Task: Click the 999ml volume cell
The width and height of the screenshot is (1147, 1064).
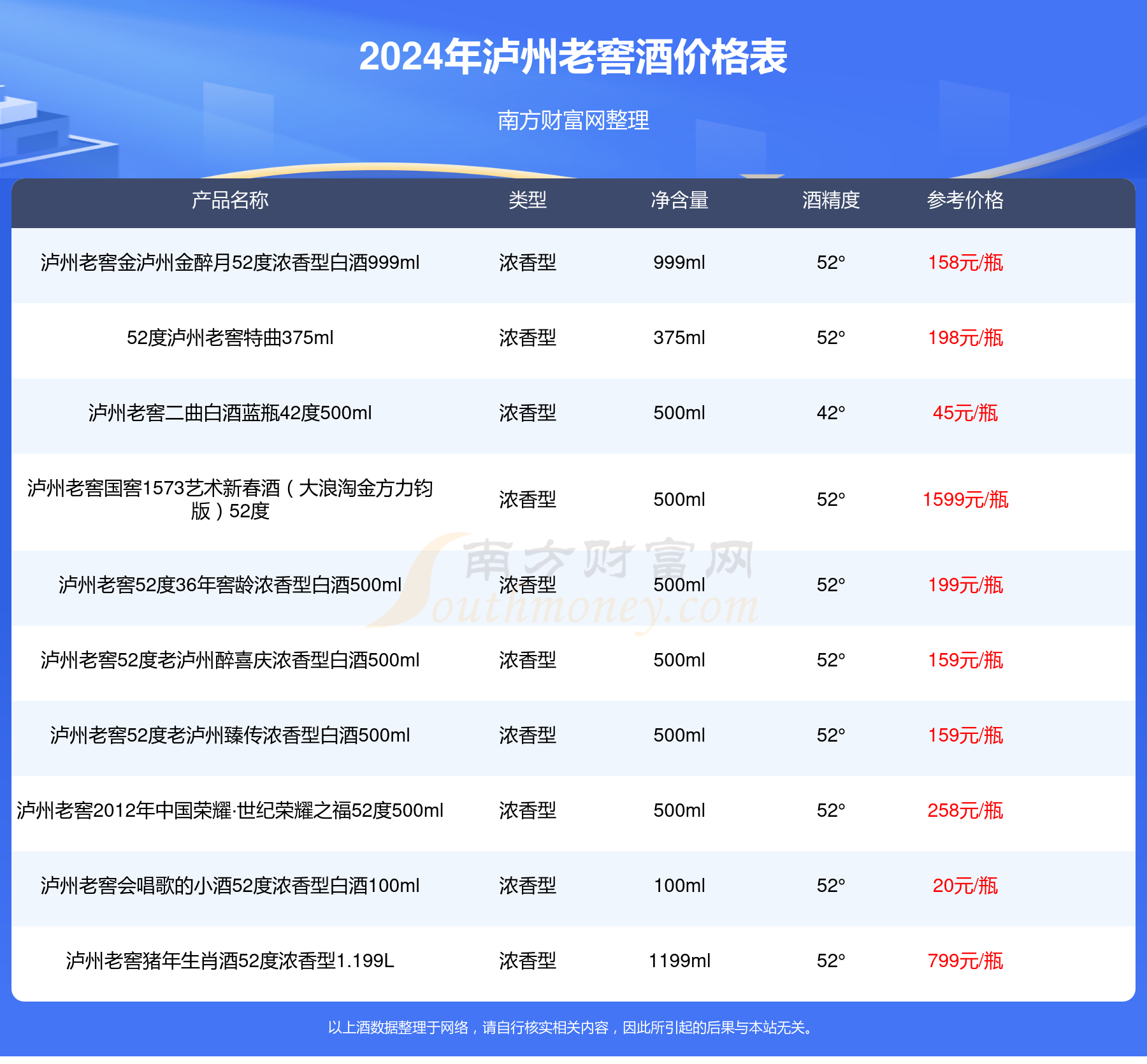Action: tap(679, 262)
